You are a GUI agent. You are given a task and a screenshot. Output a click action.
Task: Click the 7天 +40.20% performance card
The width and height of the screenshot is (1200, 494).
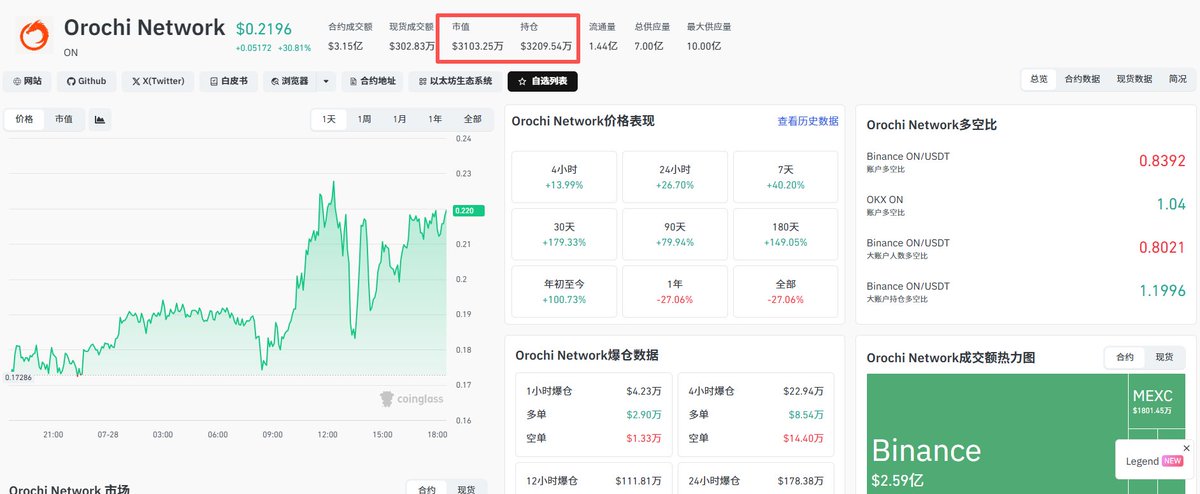[786, 177]
